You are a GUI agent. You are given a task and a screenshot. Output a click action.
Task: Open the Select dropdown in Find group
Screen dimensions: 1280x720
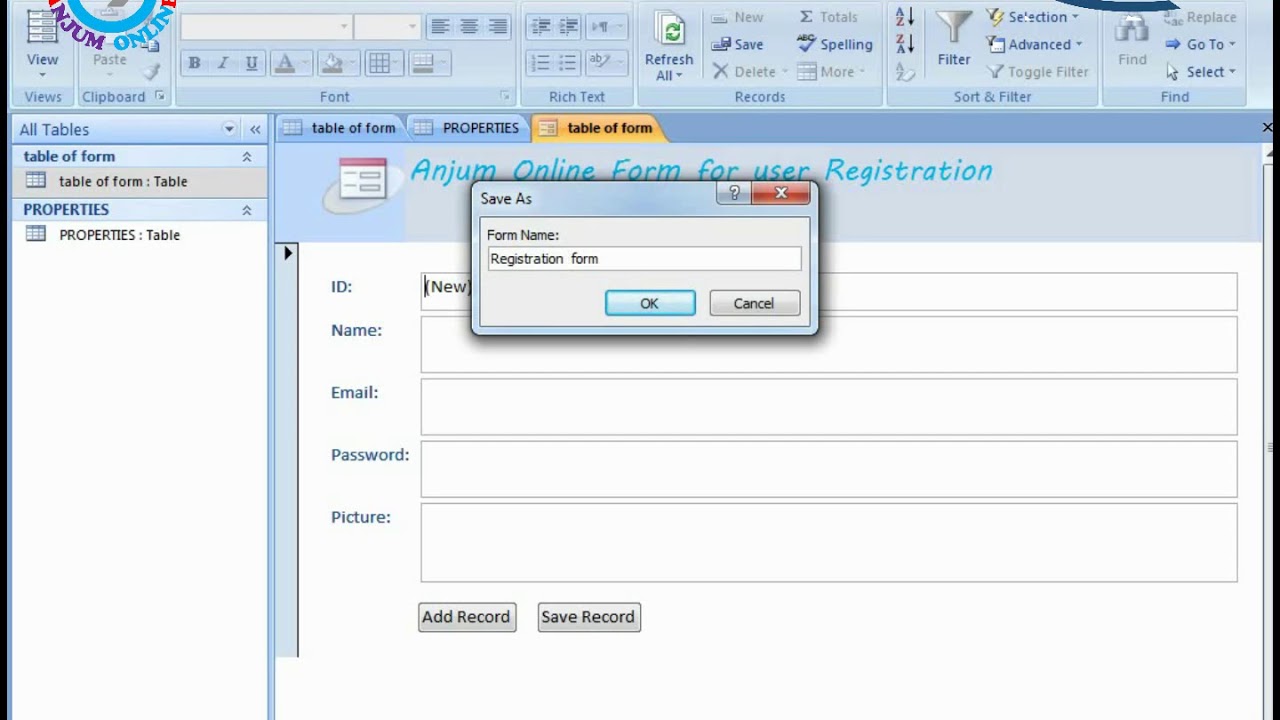(x=1201, y=72)
